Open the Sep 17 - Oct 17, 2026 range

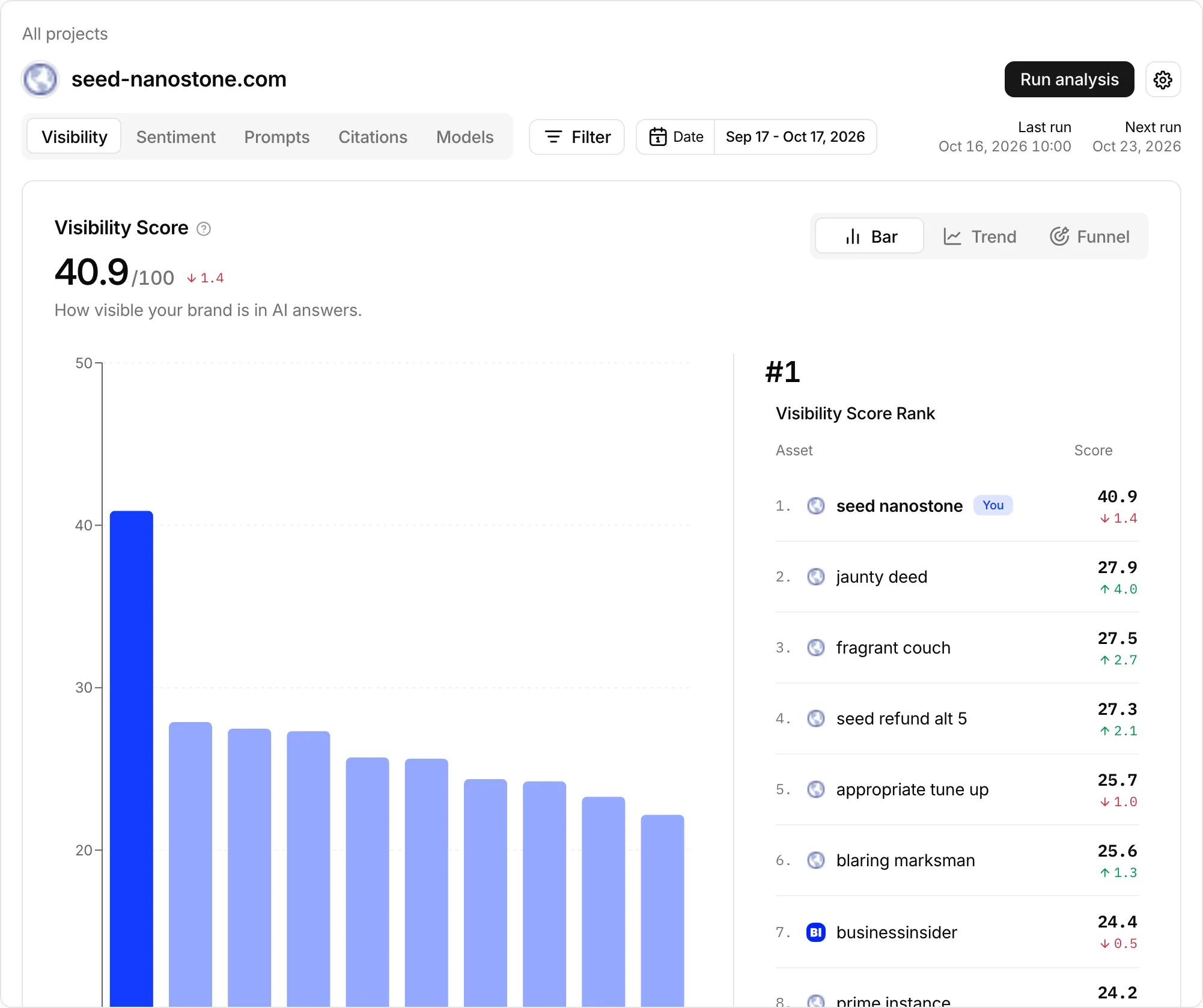pos(795,137)
